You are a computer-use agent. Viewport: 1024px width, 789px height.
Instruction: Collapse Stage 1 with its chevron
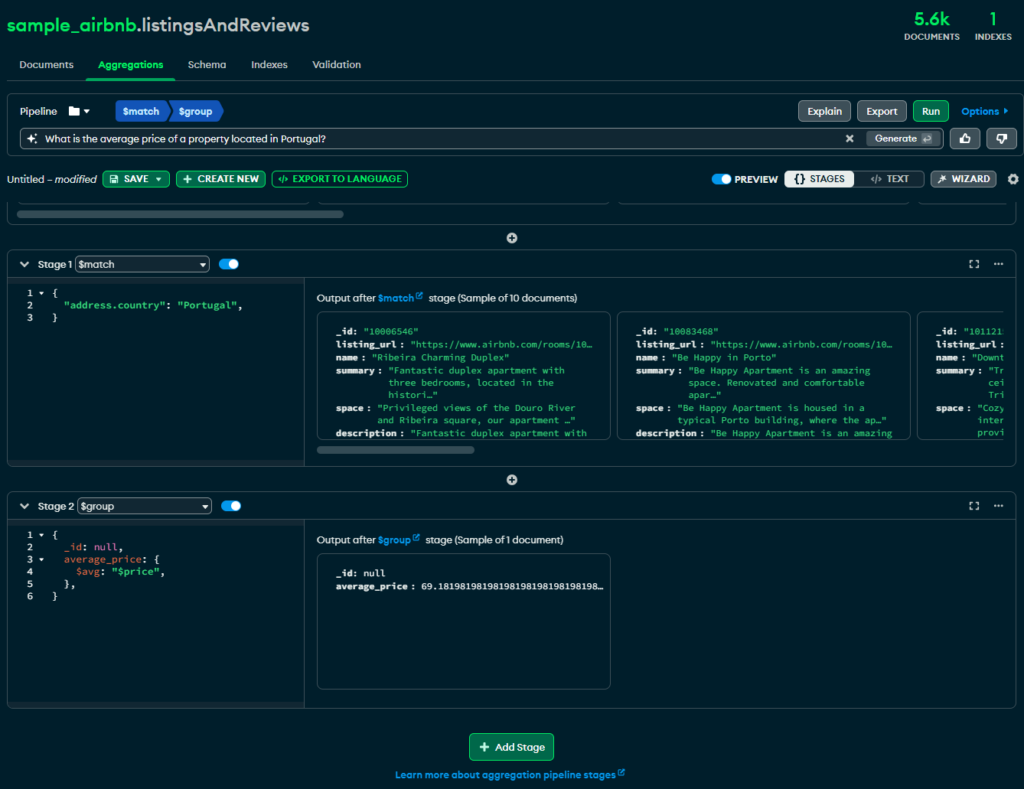coord(24,264)
